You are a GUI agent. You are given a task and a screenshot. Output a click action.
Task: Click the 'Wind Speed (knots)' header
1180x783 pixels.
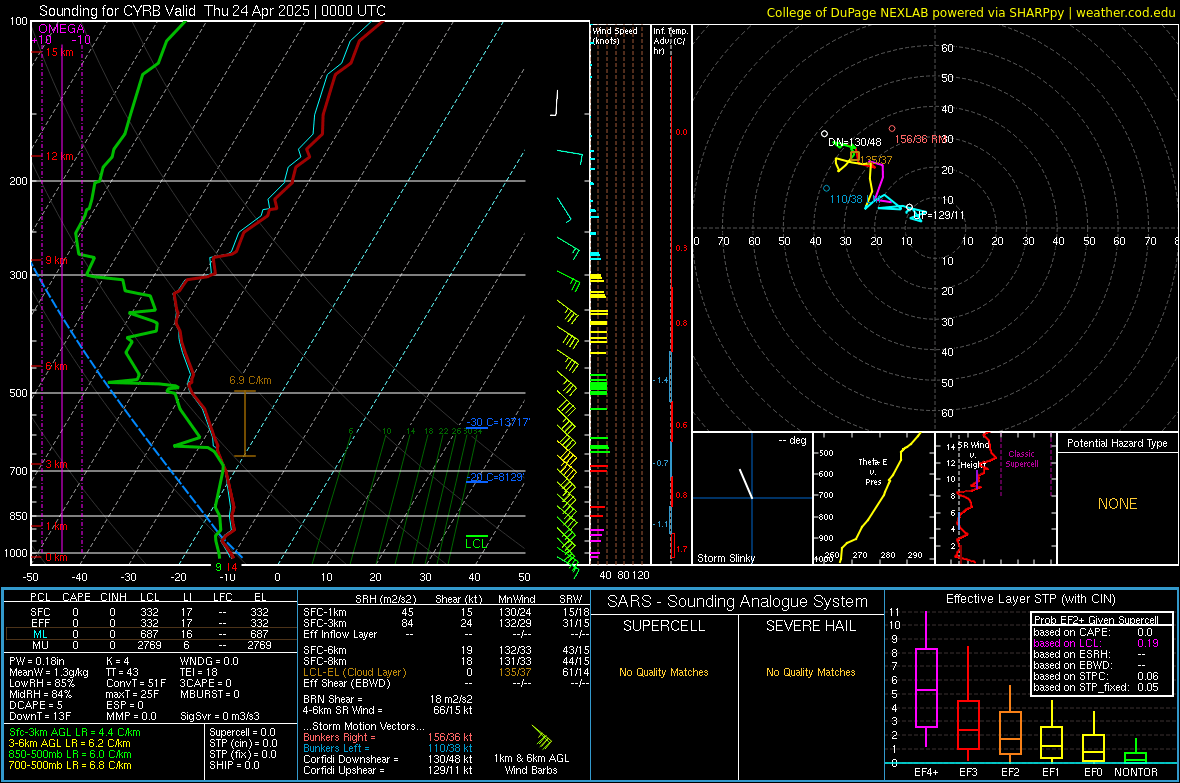614,35
